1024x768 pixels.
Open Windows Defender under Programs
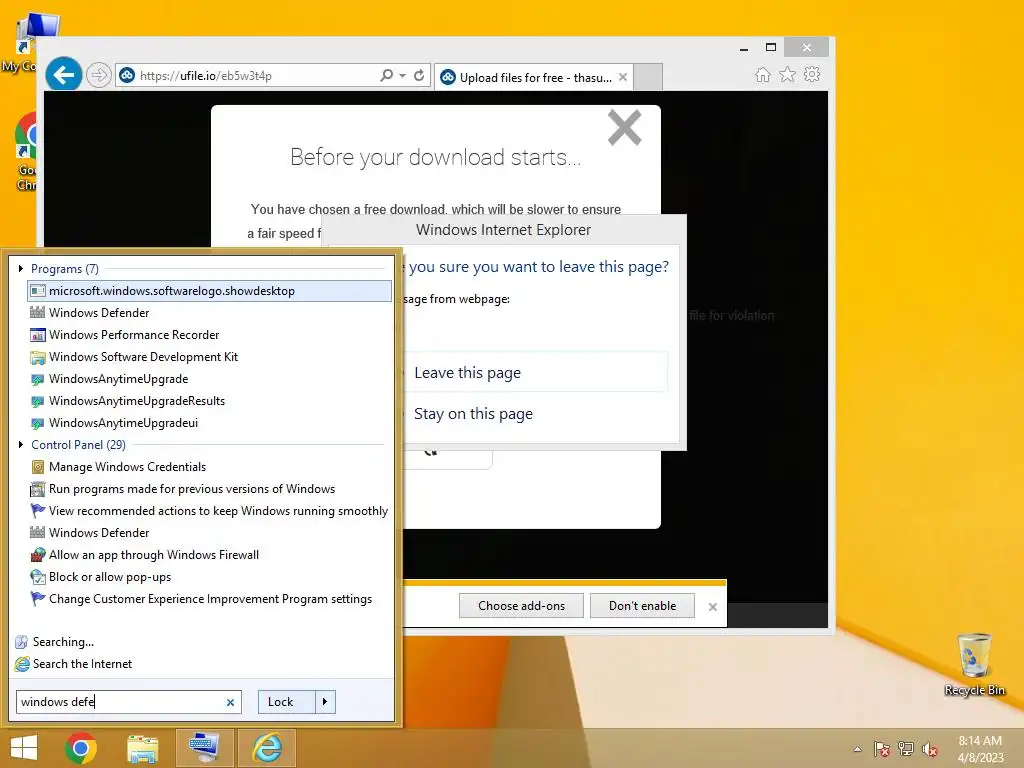(x=209, y=313)
